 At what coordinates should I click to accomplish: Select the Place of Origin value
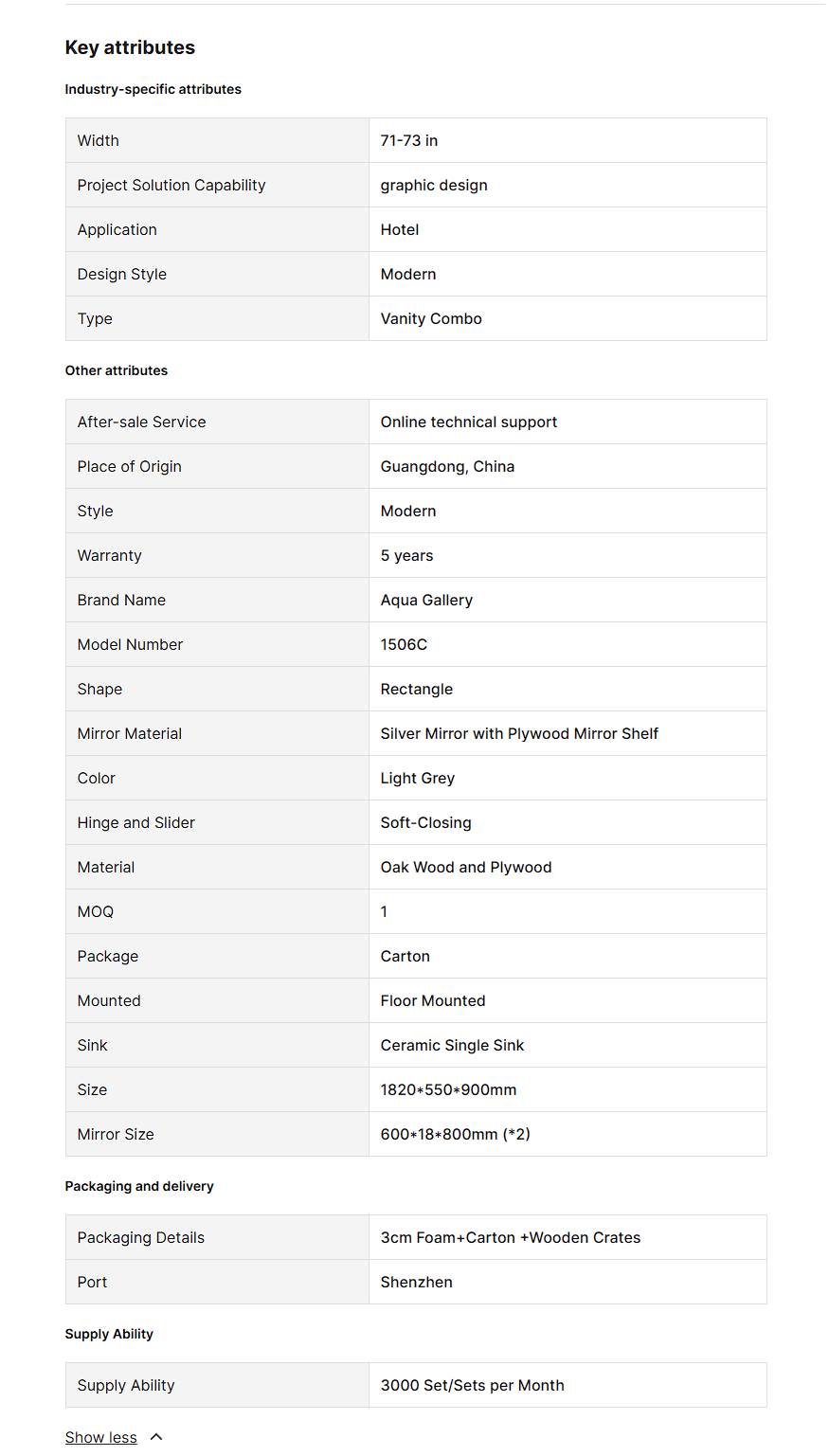pos(447,466)
